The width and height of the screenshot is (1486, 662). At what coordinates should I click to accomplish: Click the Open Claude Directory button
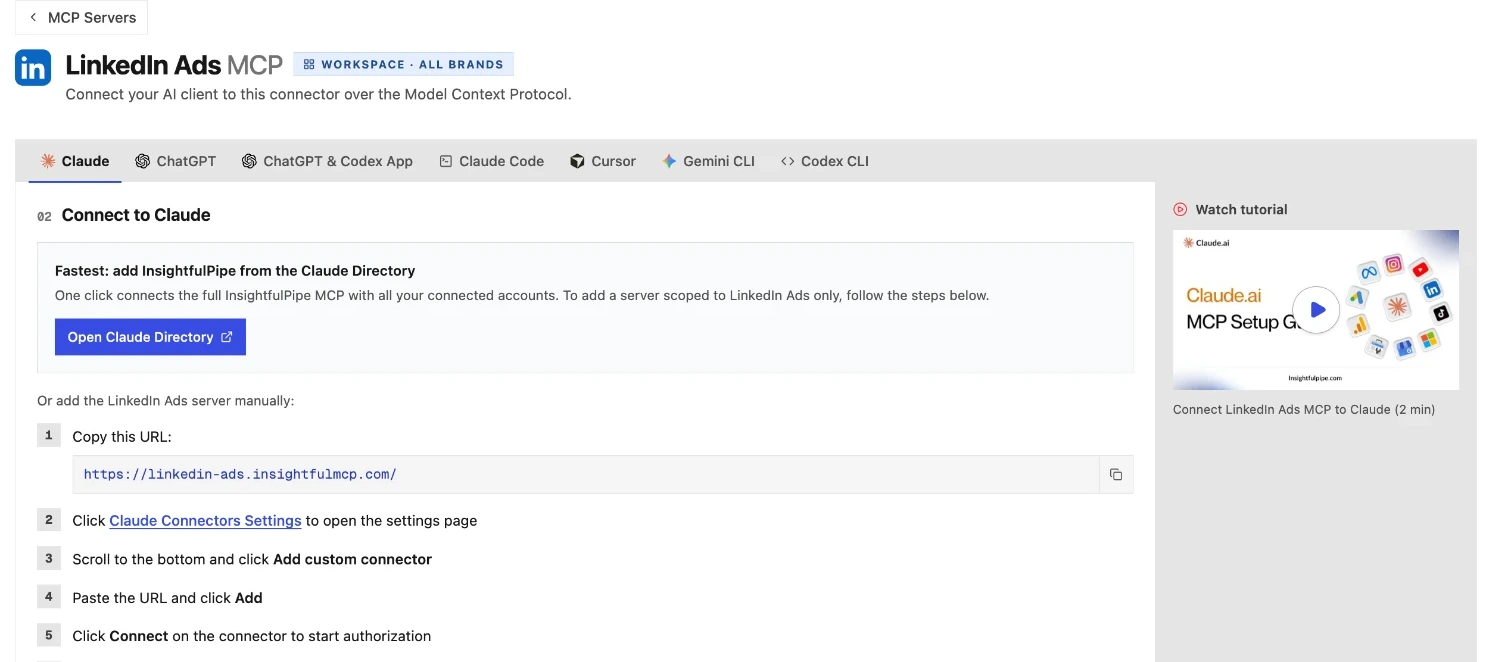(150, 337)
